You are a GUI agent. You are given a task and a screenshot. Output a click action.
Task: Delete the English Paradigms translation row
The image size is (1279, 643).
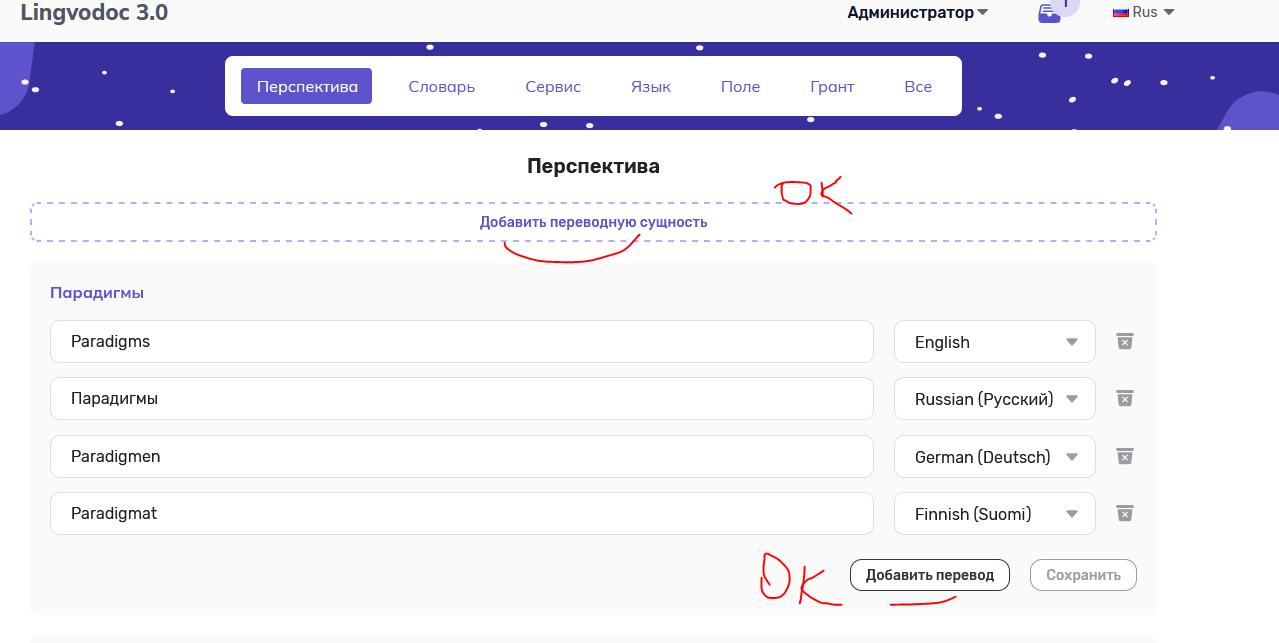point(1124,341)
